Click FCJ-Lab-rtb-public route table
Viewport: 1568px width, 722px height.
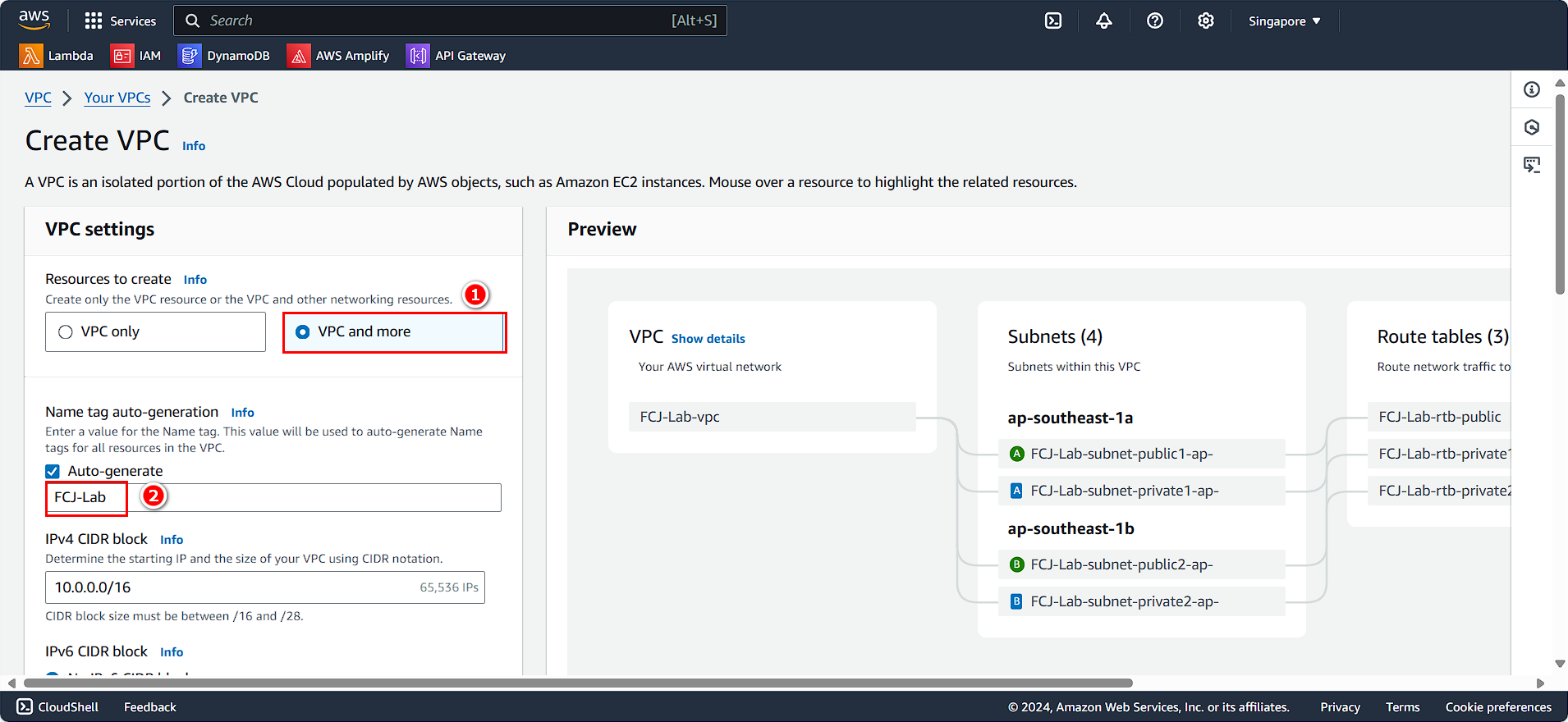point(1440,417)
